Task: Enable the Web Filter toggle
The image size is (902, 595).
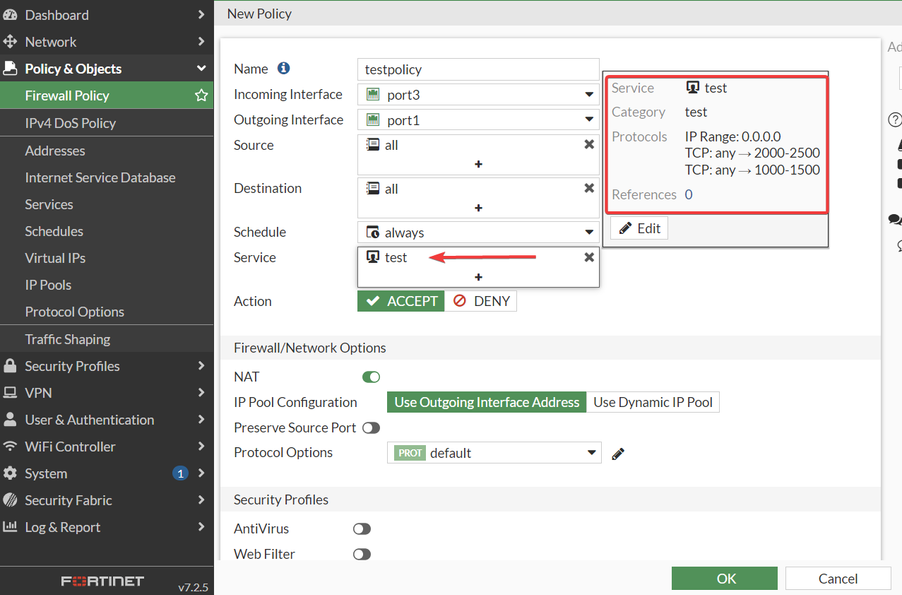Action: pyautogui.click(x=361, y=554)
